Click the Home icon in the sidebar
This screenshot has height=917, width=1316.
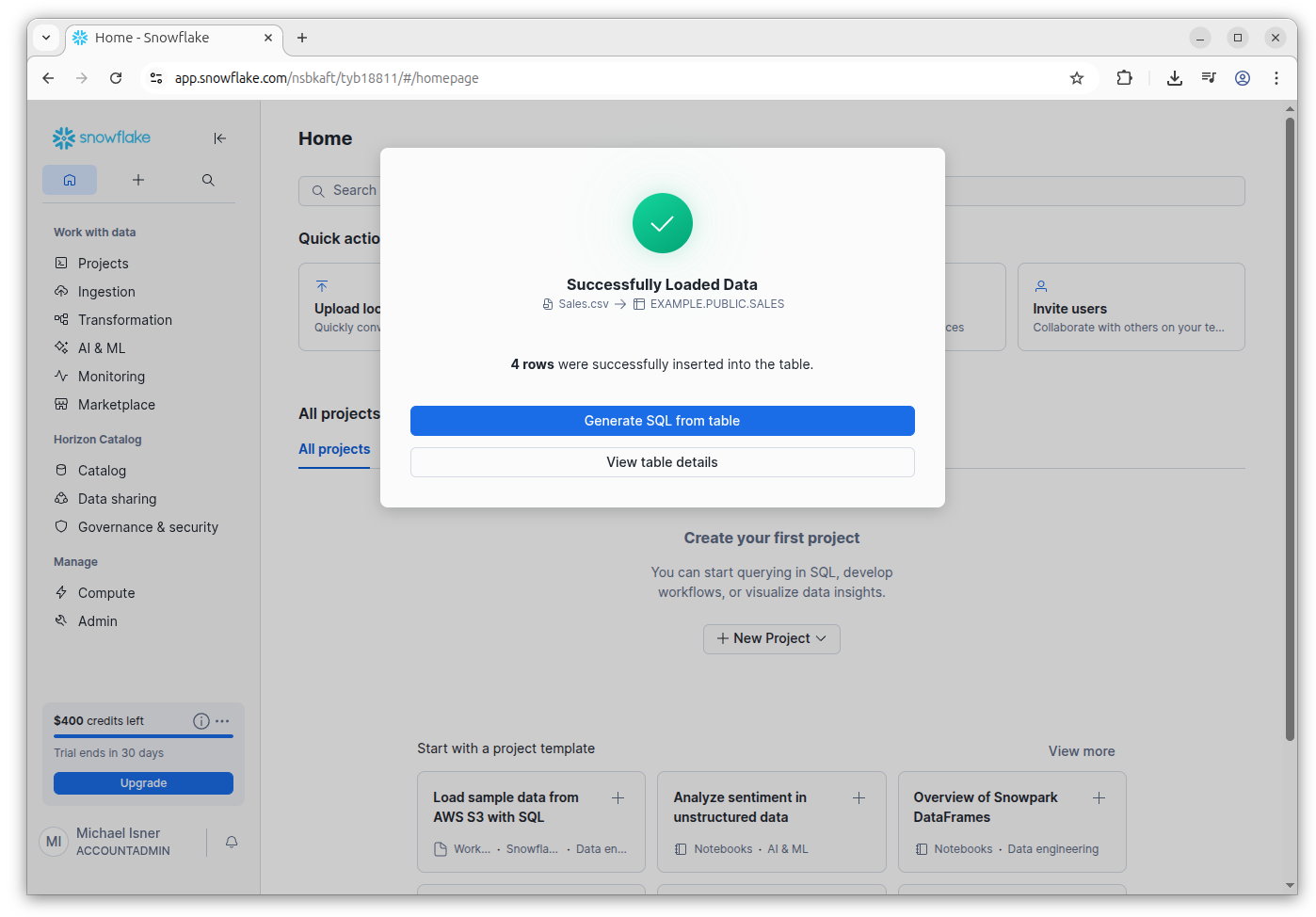(70, 180)
